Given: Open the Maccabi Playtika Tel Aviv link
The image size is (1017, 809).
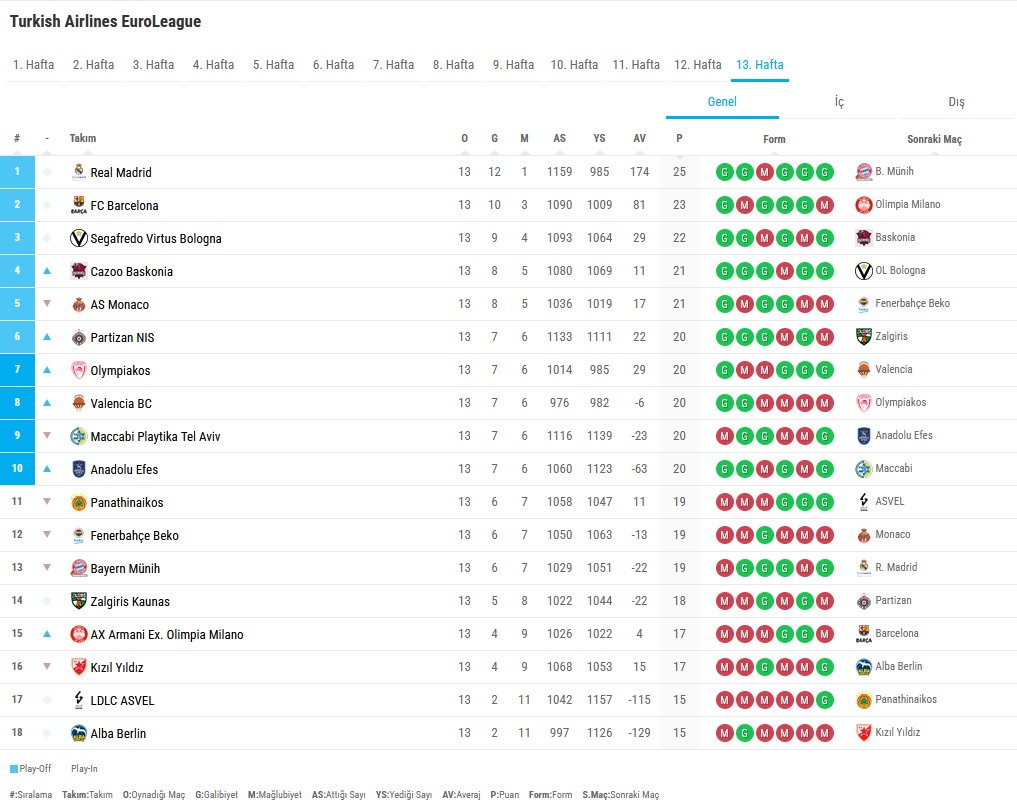Looking at the screenshot, I should click(155, 437).
